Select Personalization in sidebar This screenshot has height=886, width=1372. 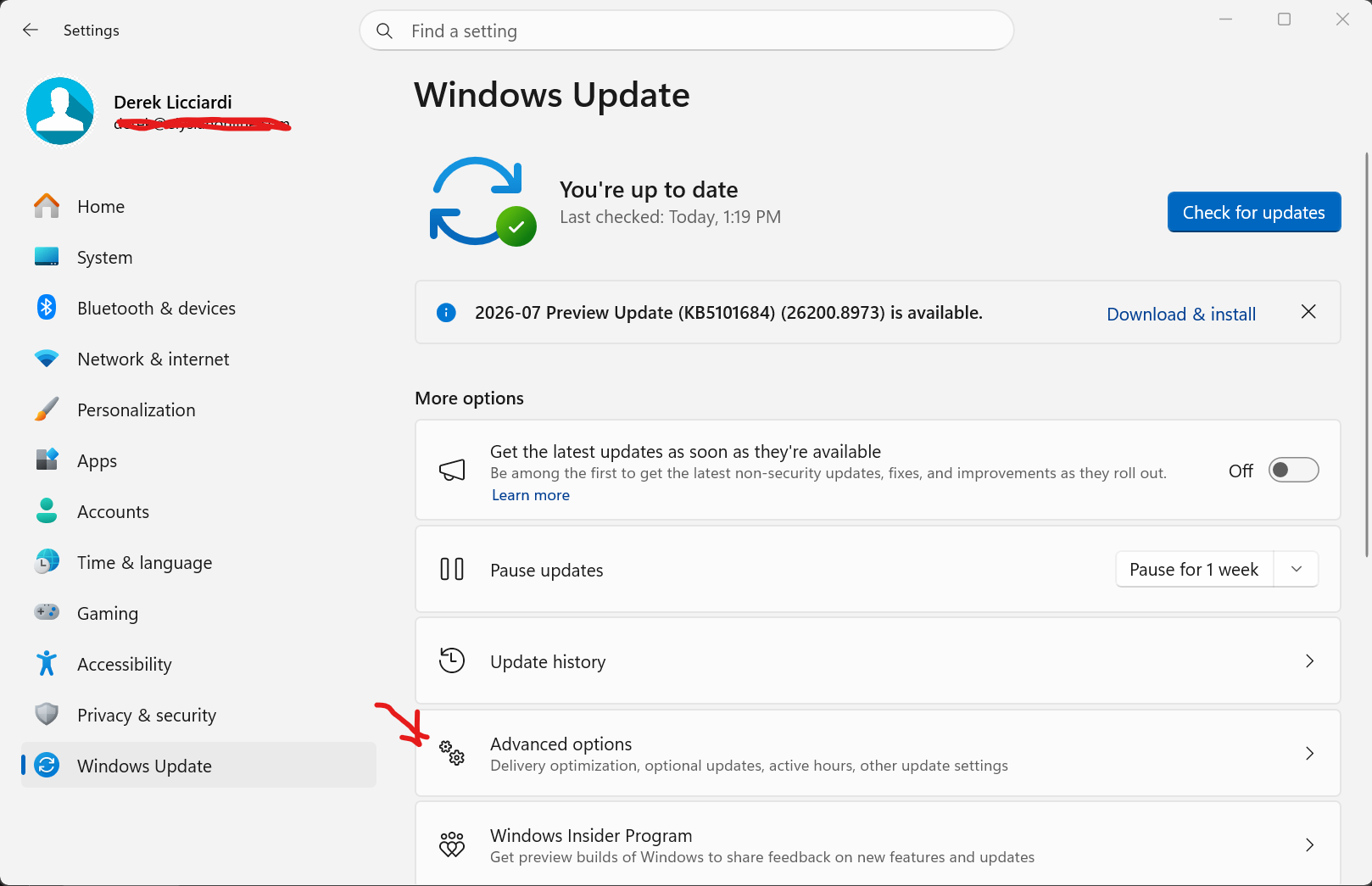(x=198, y=410)
